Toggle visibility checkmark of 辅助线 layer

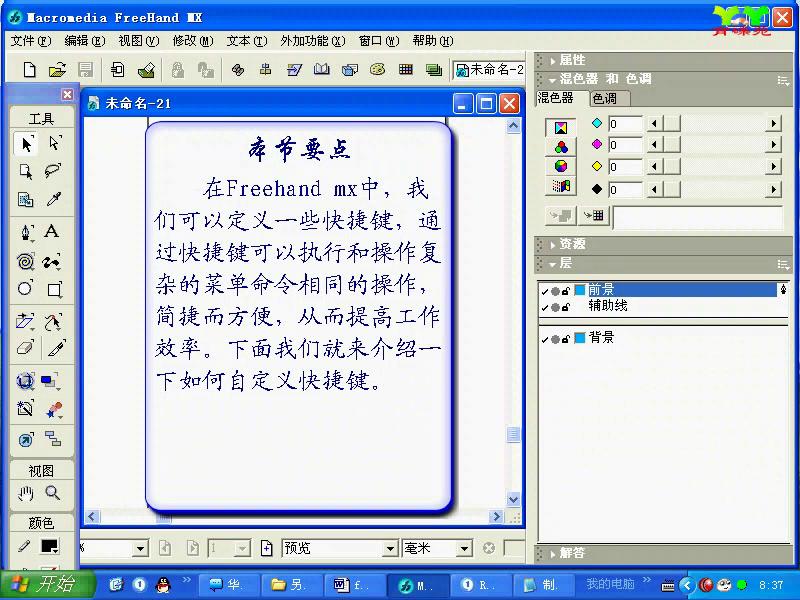544,308
